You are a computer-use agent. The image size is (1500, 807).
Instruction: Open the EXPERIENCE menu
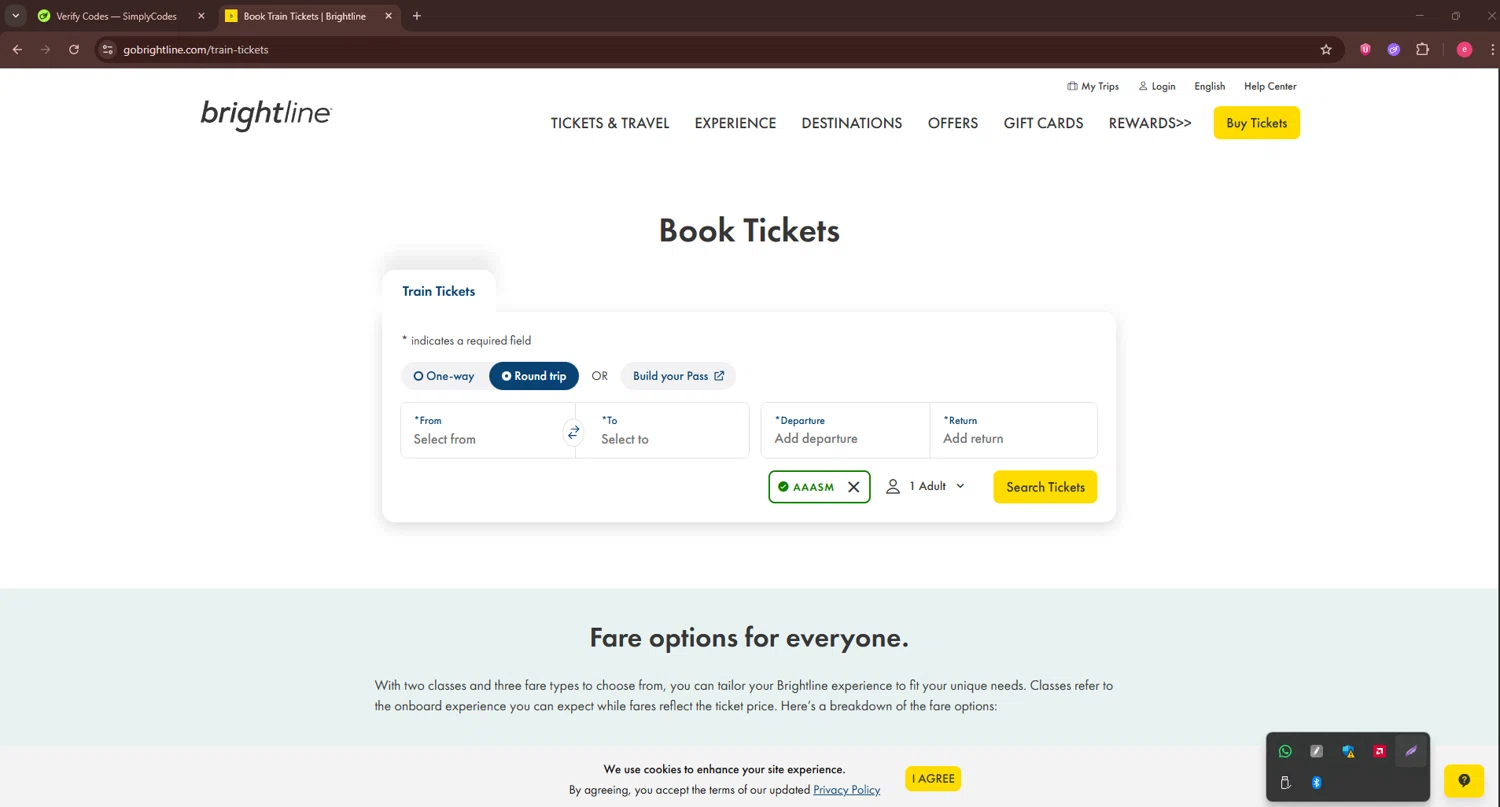tap(735, 123)
